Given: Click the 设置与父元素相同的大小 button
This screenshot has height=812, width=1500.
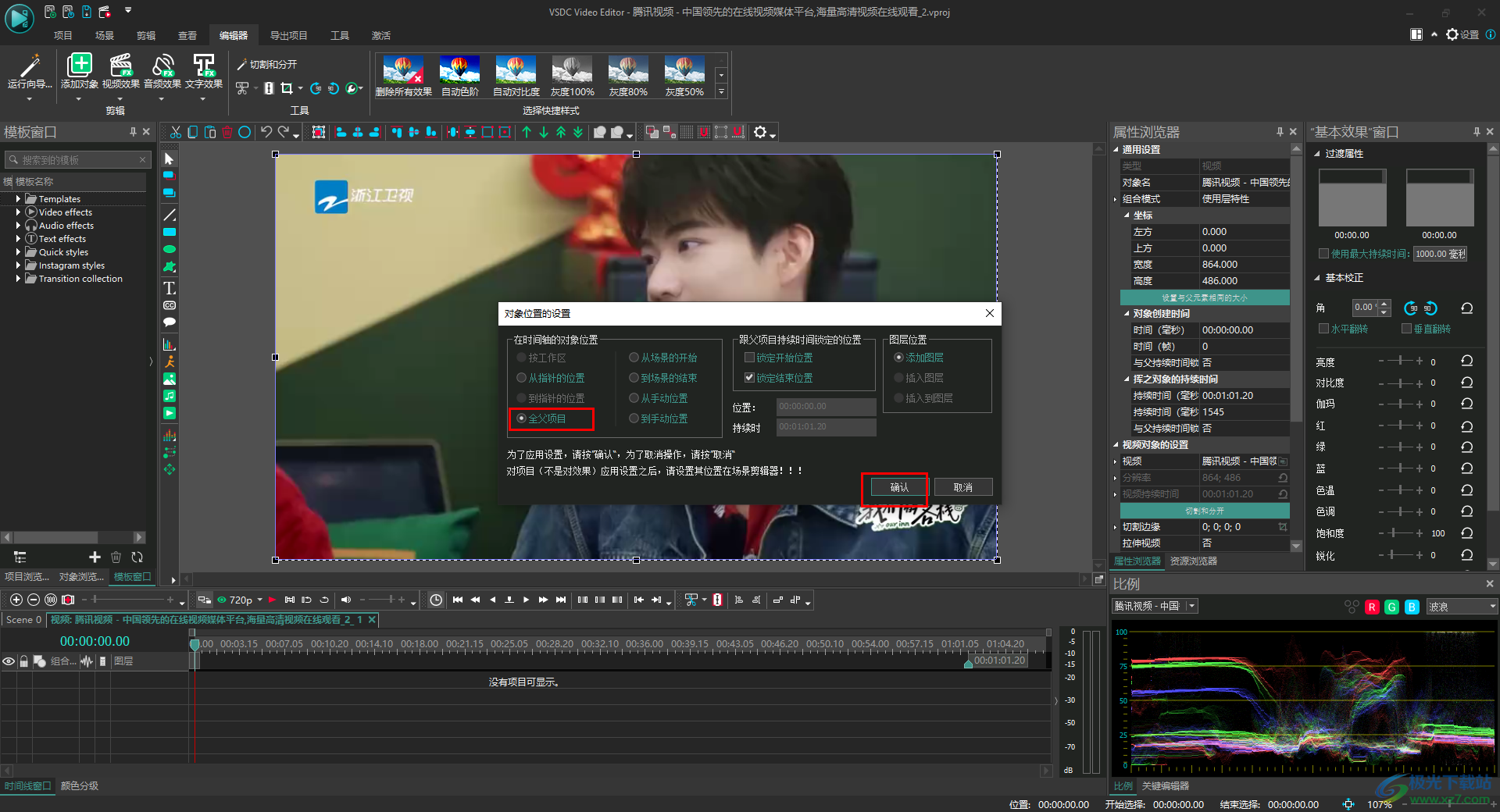Looking at the screenshot, I should (x=1205, y=297).
